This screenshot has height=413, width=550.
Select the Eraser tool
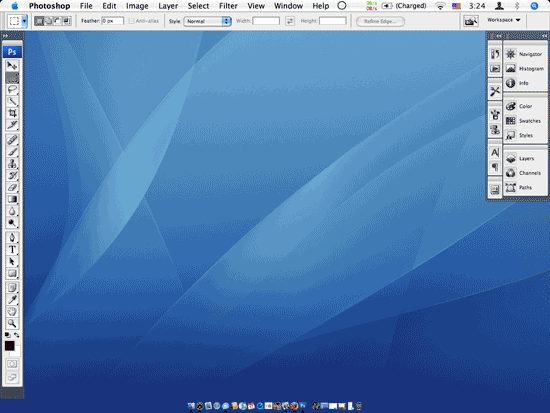tap(12, 187)
